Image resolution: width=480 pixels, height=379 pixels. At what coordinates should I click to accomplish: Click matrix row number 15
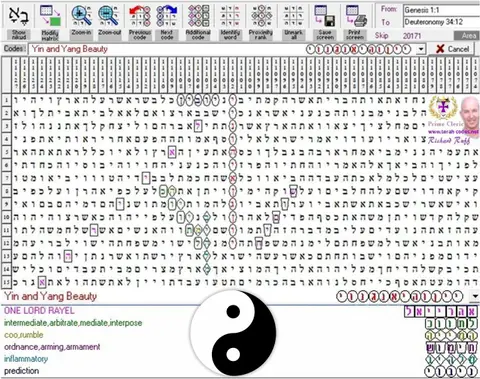coord(7,282)
